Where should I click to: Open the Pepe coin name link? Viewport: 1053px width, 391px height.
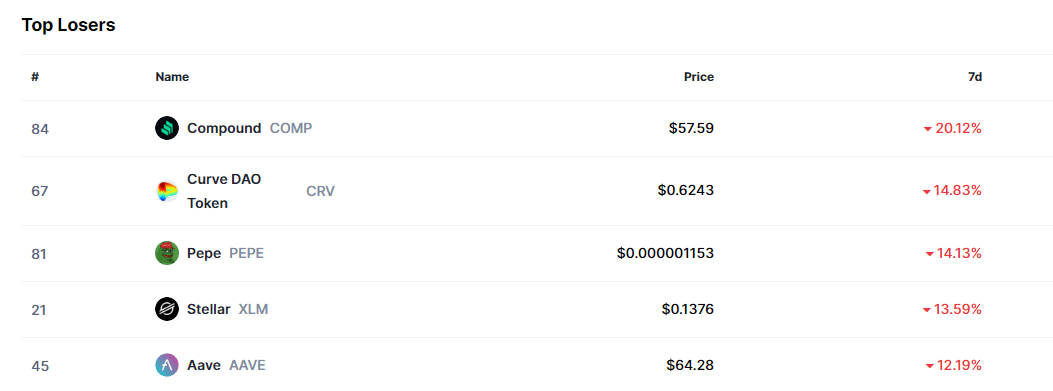204,253
